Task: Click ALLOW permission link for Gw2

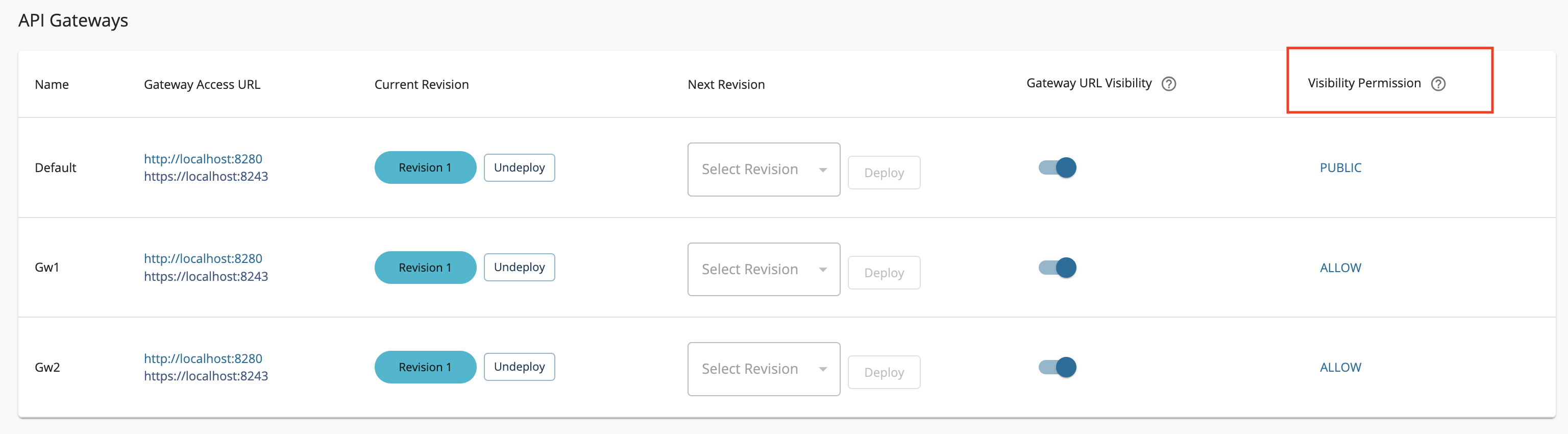Action: [x=1340, y=367]
